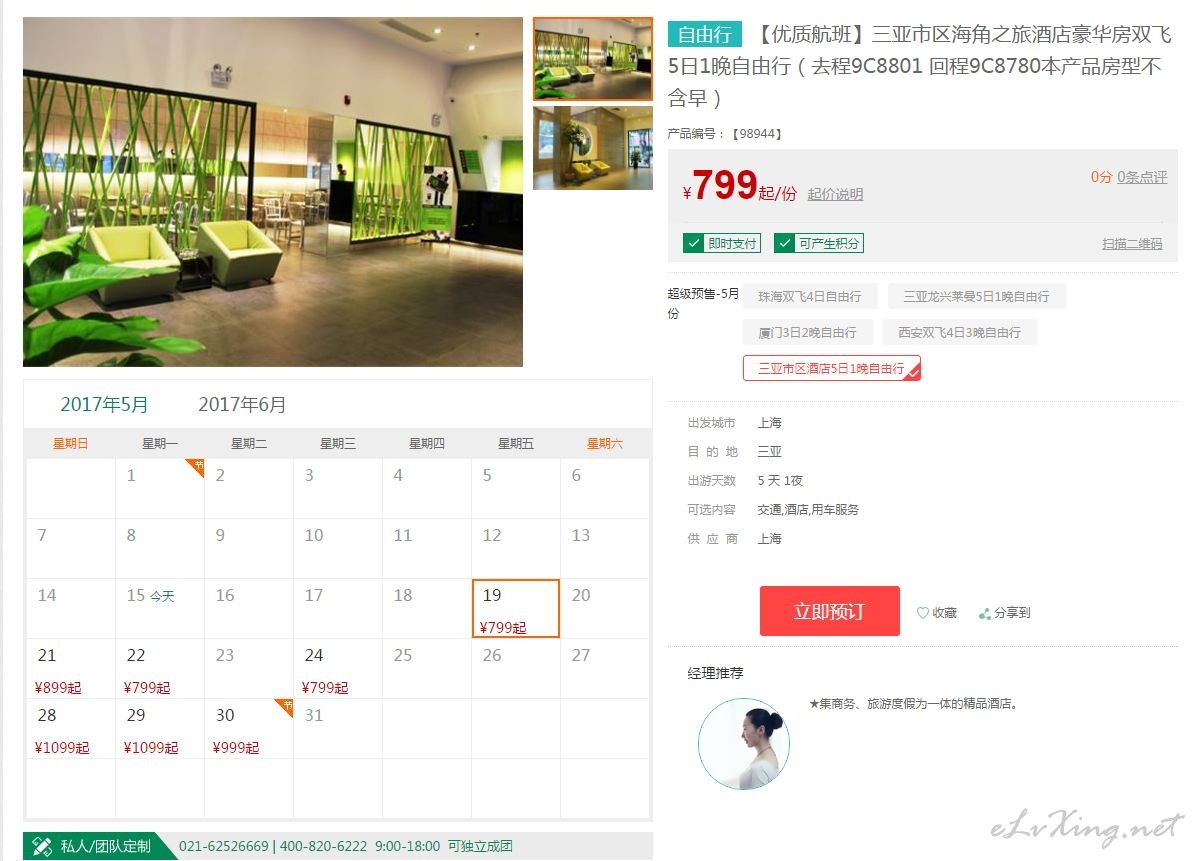The width and height of the screenshot is (1195, 861).
Task: Select the first lobby photo thumbnail
Action: coord(593,59)
